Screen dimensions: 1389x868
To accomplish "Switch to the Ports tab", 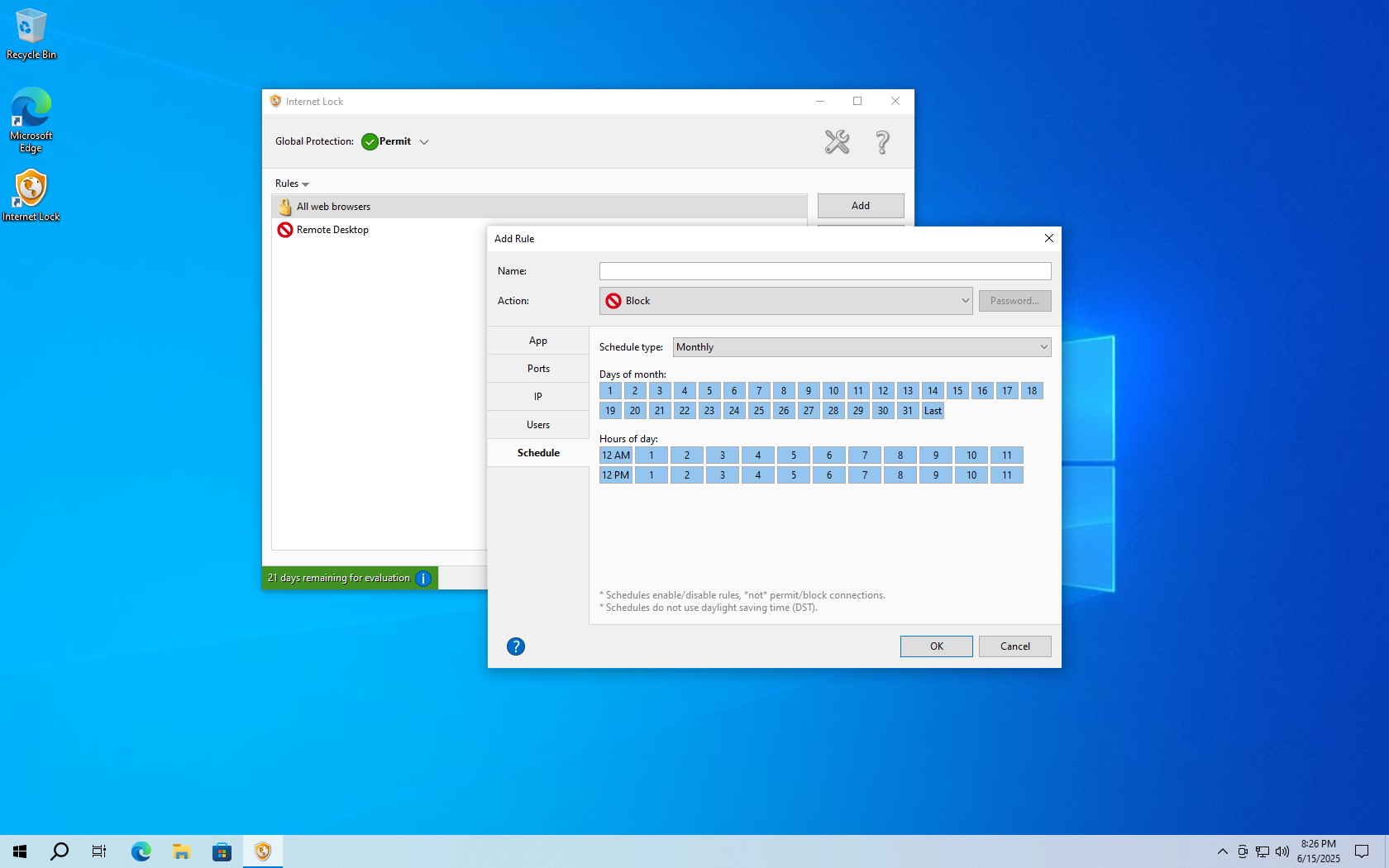I will click(x=537, y=368).
